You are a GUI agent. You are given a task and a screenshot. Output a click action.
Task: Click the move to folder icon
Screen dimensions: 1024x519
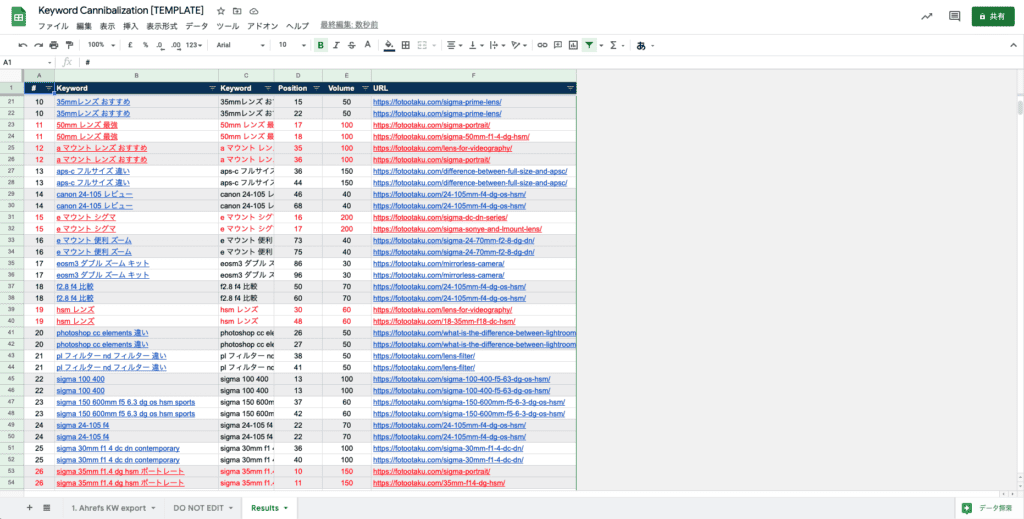(237, 11)
